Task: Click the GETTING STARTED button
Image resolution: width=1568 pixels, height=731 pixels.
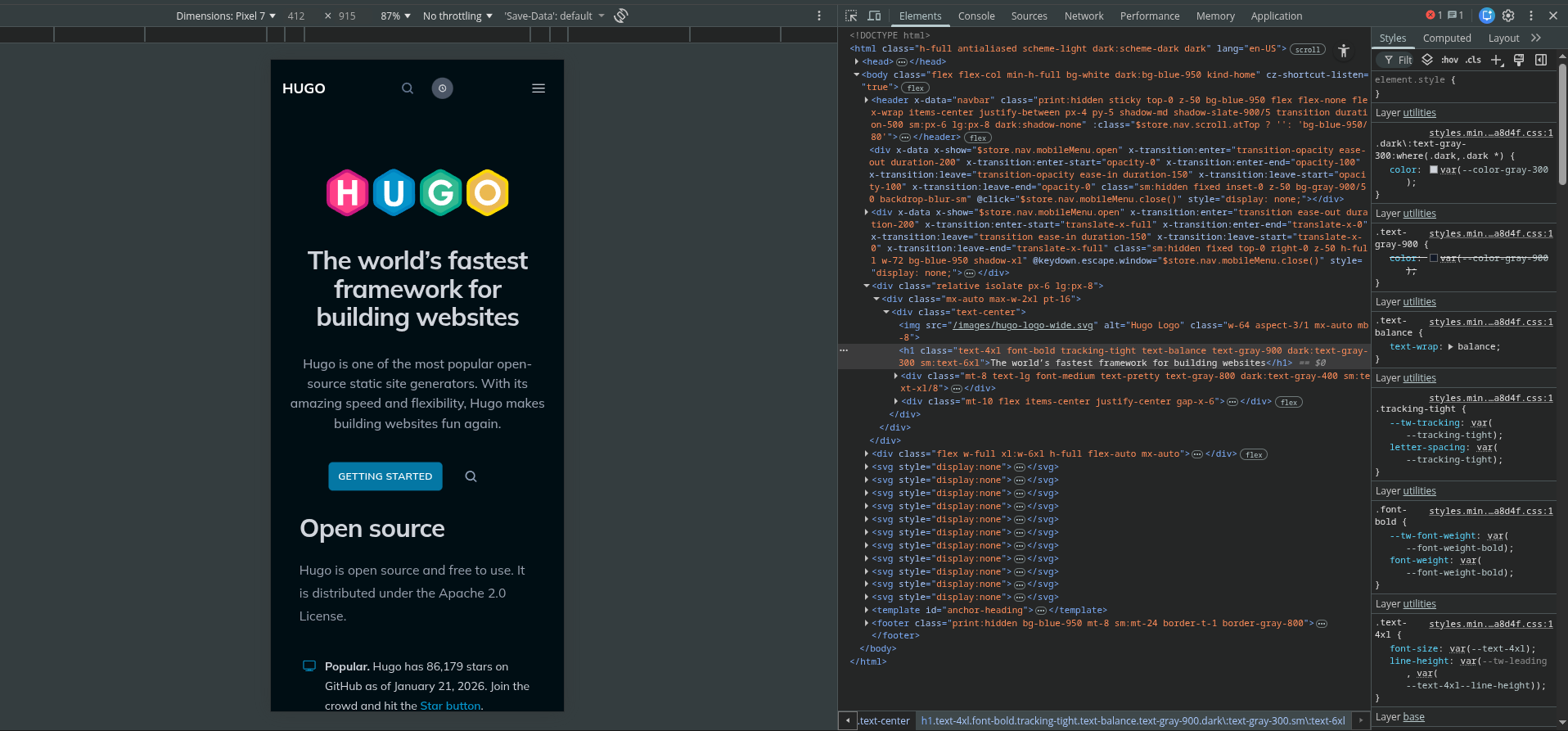Action: 385,476
